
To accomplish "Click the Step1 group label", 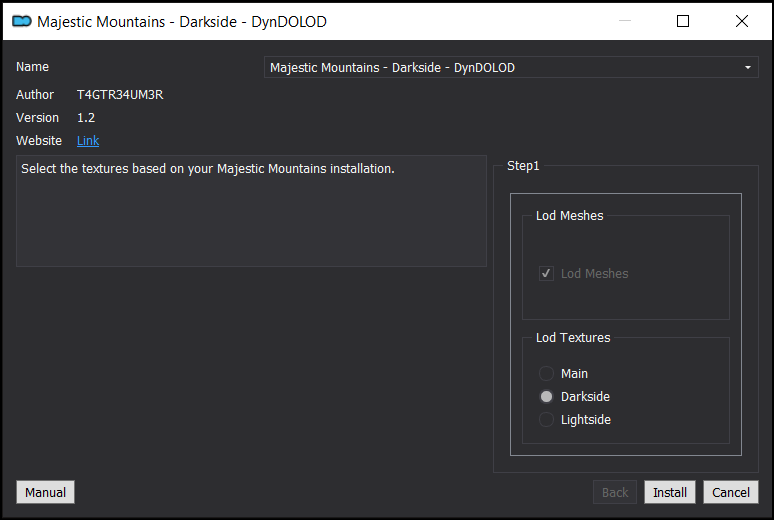I will click(x=523, y=166).
